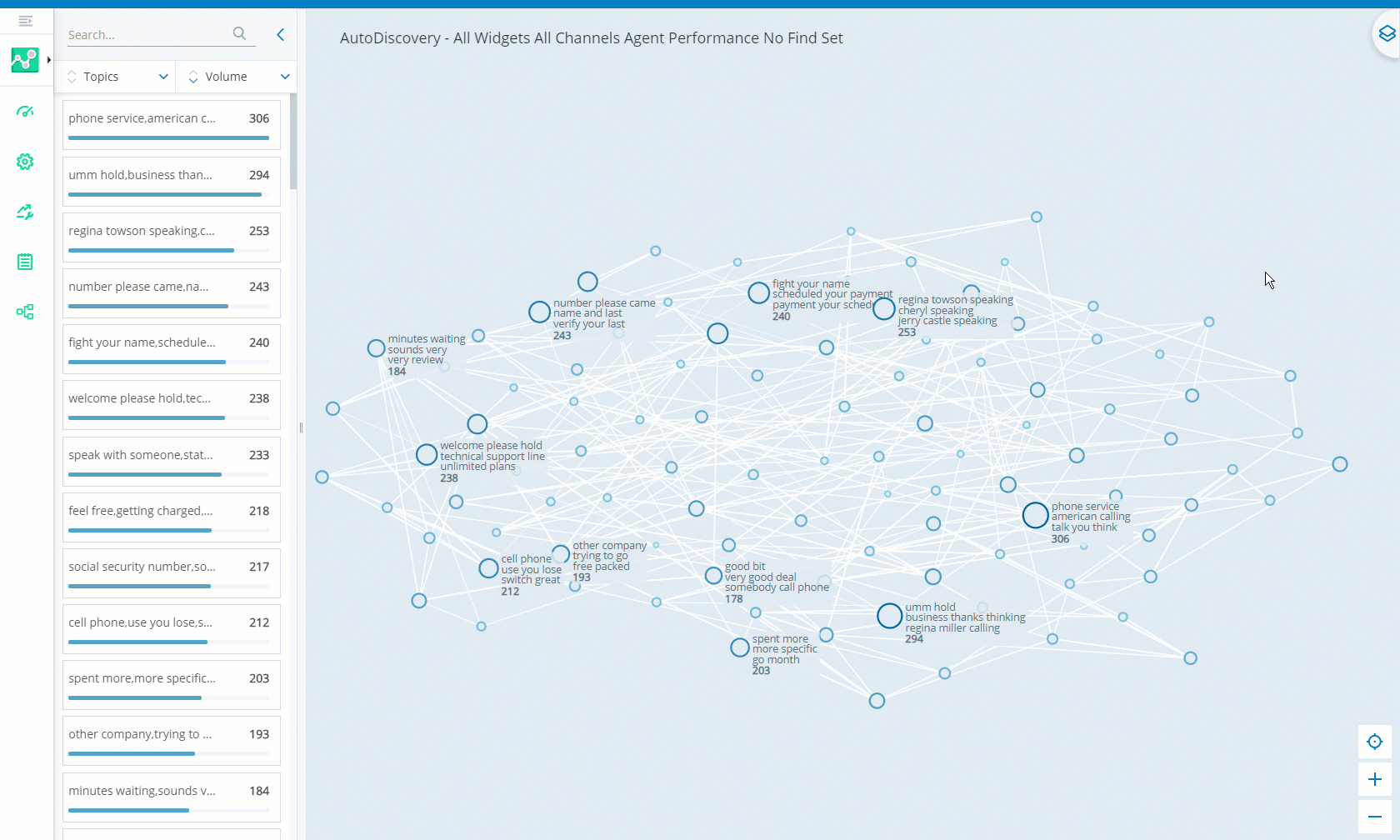Zoom out with the minus button
This screenshot has width=1400, height=840.
[x=1375, y=817]
